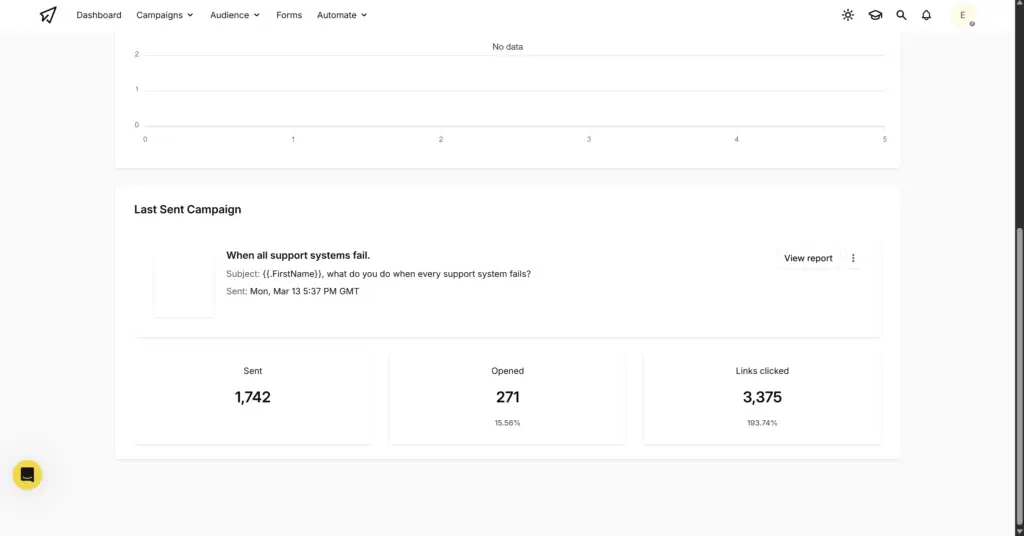Screen dimensions: 1024x536
Task: Open campaign more options three-dot icon
Action: pos(853,258)
